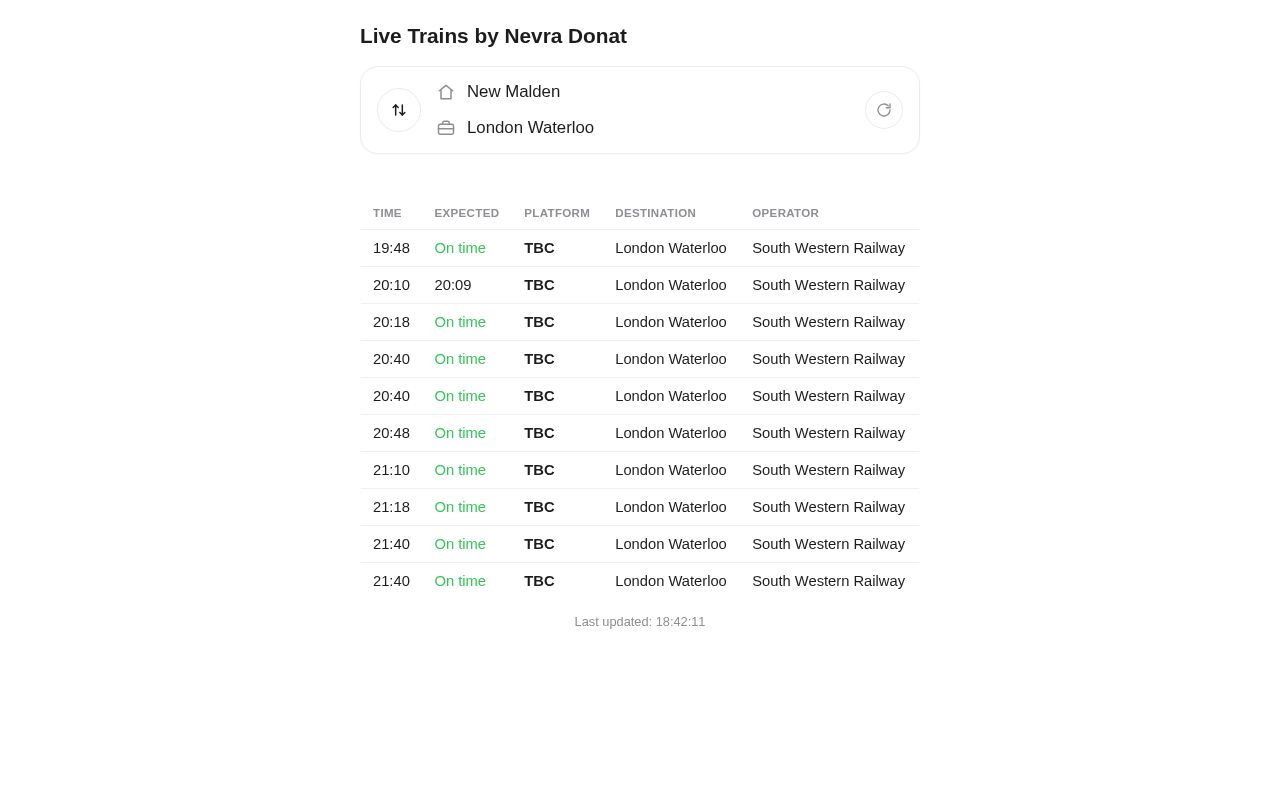Click London Waterloo destination in 20:48 row
Image resolution: width=1280 pixels, height=800 pixels.
click(671, 433)
